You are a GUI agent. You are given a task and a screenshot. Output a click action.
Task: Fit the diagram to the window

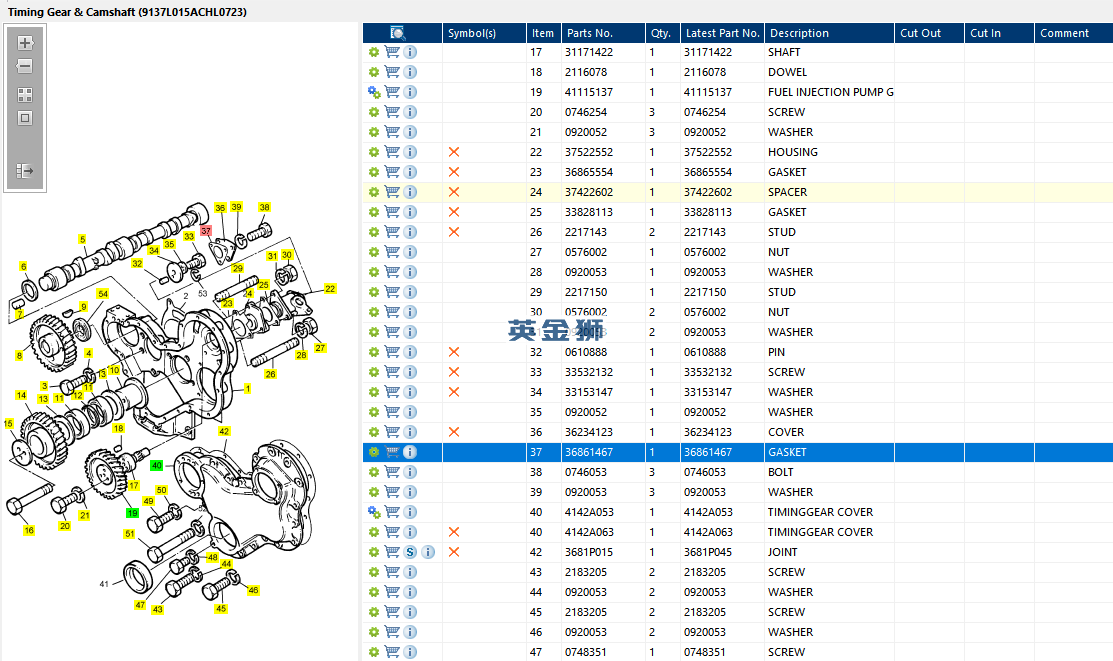tap(25, 95)
